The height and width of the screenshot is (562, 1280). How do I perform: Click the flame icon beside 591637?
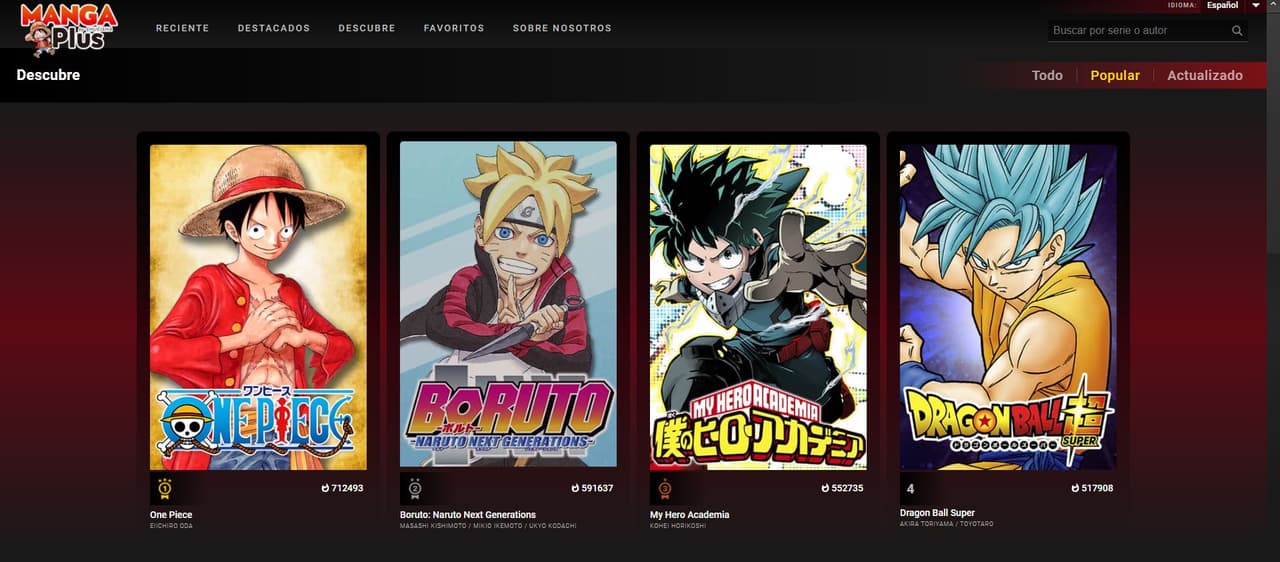pos(576,488)
